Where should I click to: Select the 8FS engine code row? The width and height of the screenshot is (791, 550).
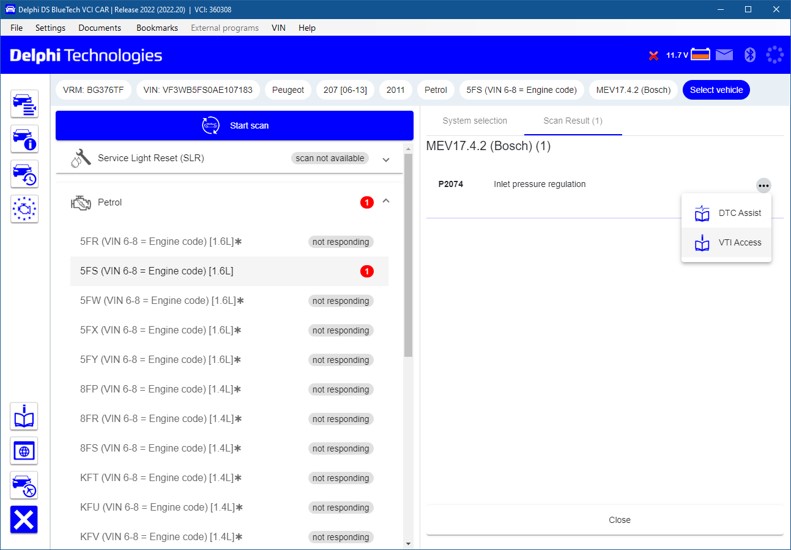pyautogui.click(x=230, y=449)
